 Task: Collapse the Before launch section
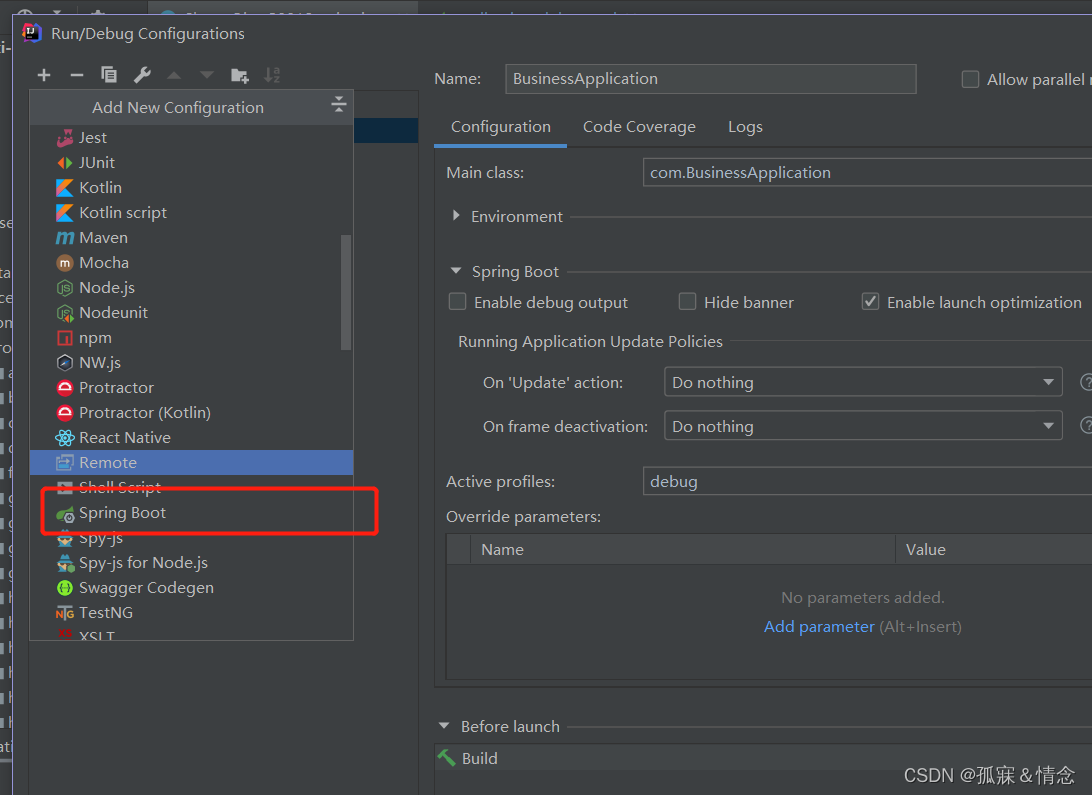[x=444, y=726]
